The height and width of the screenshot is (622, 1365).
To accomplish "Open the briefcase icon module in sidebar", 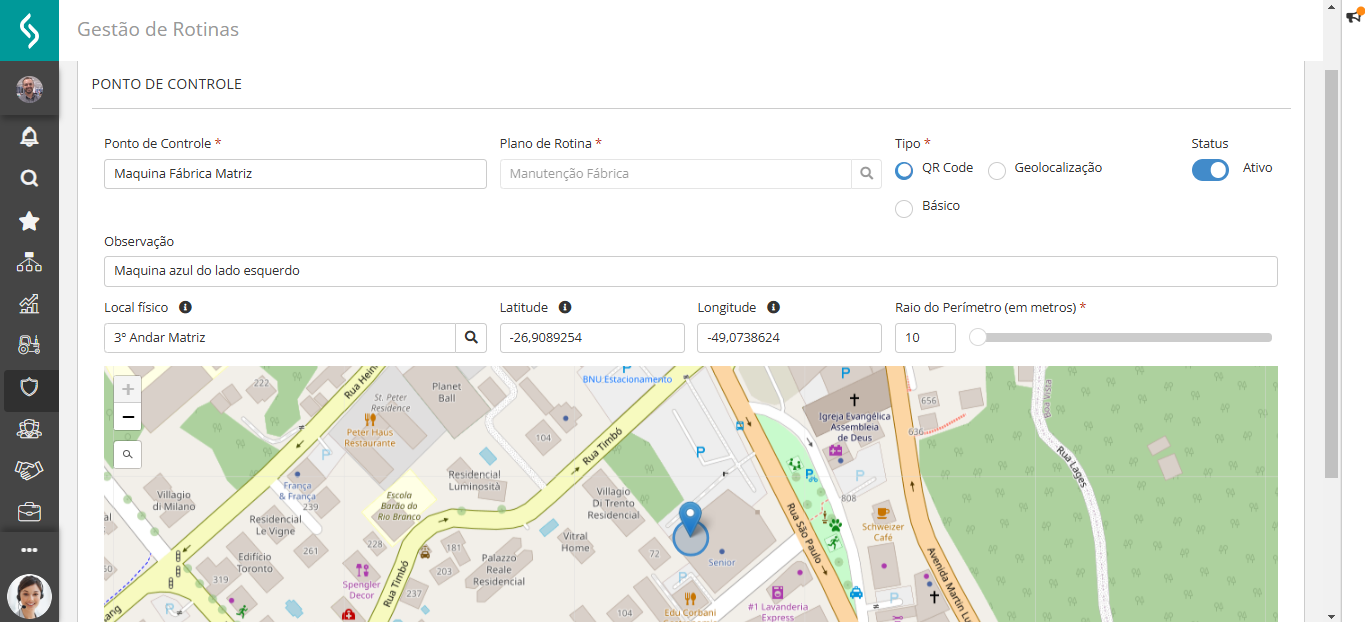I will coord(29,512).
